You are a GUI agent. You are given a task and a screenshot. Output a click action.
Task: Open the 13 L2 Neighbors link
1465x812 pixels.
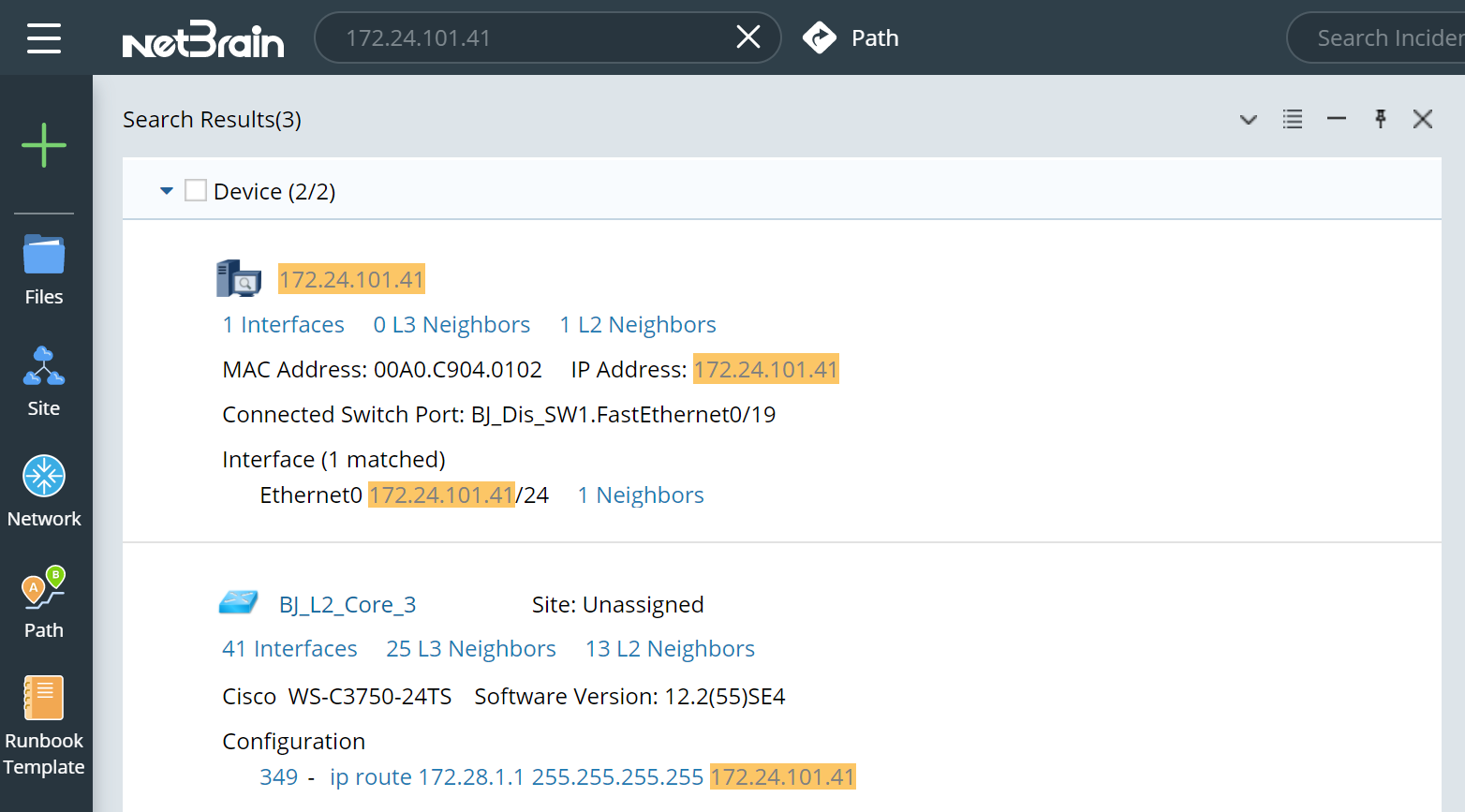click(x=671, y=649)
